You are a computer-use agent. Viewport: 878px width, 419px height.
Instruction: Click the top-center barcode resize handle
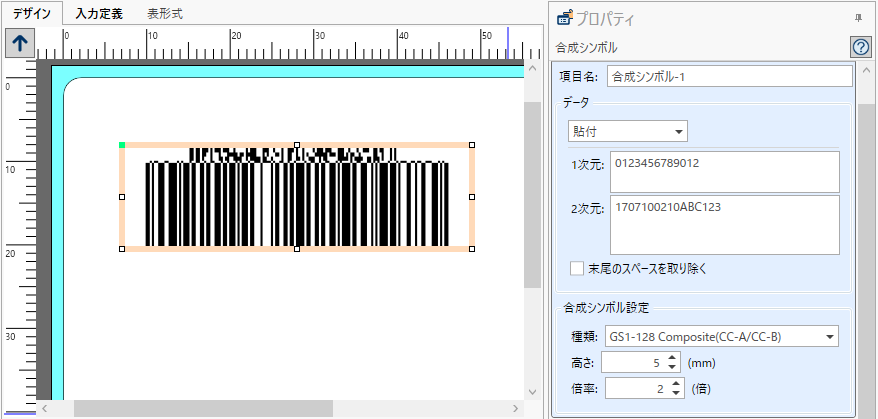(x=297, y=145)
